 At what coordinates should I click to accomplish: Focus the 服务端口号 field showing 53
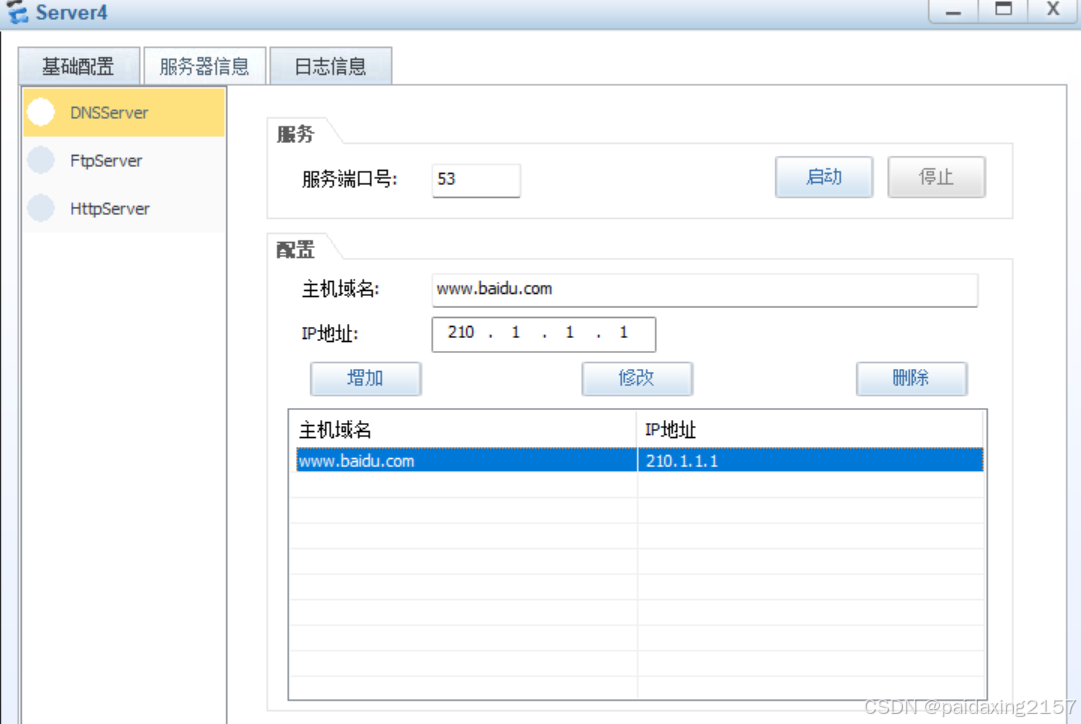coord(476,180)
